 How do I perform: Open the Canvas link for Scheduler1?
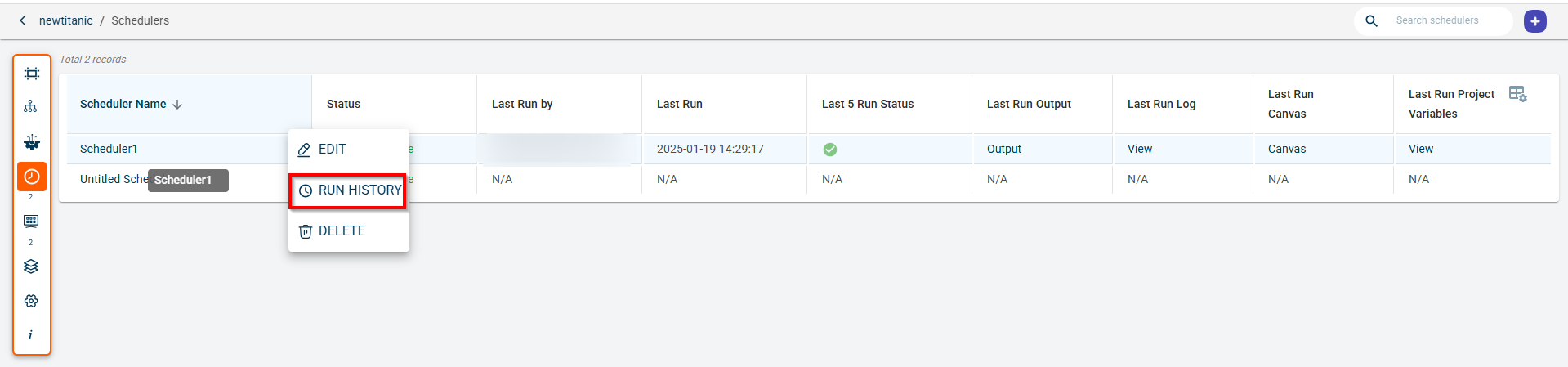click(1287, 150)
